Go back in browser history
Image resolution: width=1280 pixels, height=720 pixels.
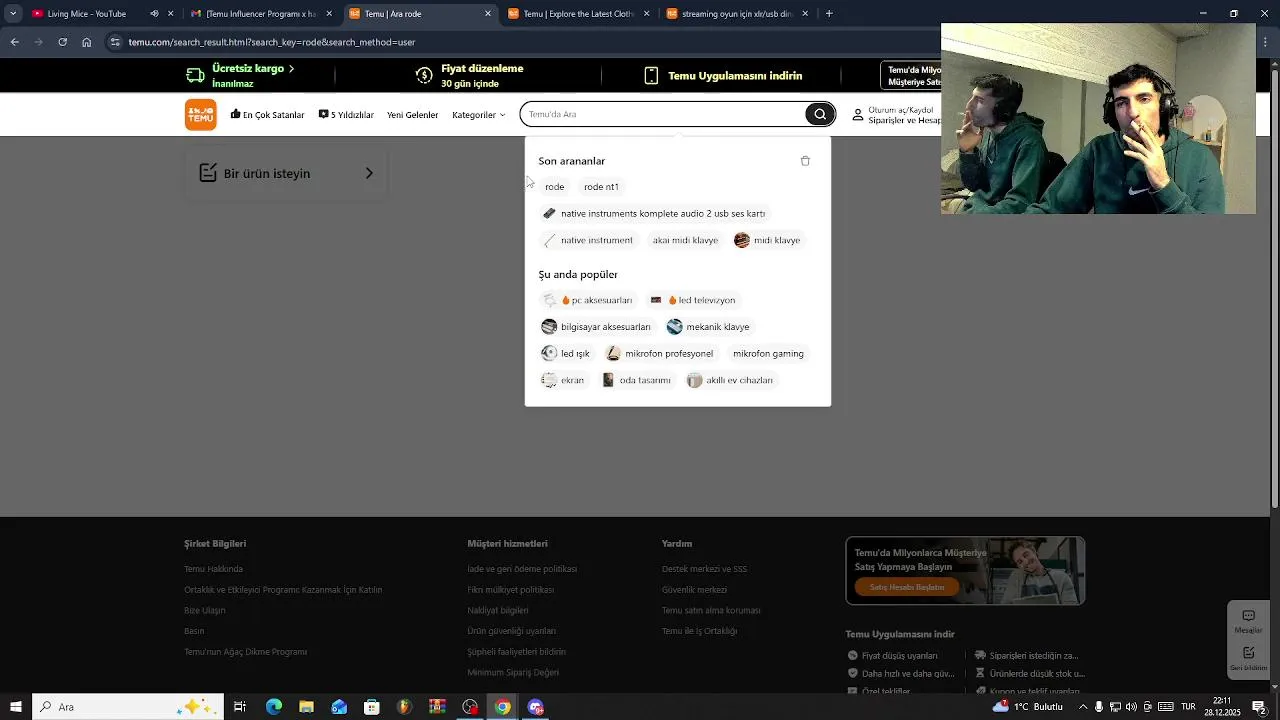[x=14, y=42]
